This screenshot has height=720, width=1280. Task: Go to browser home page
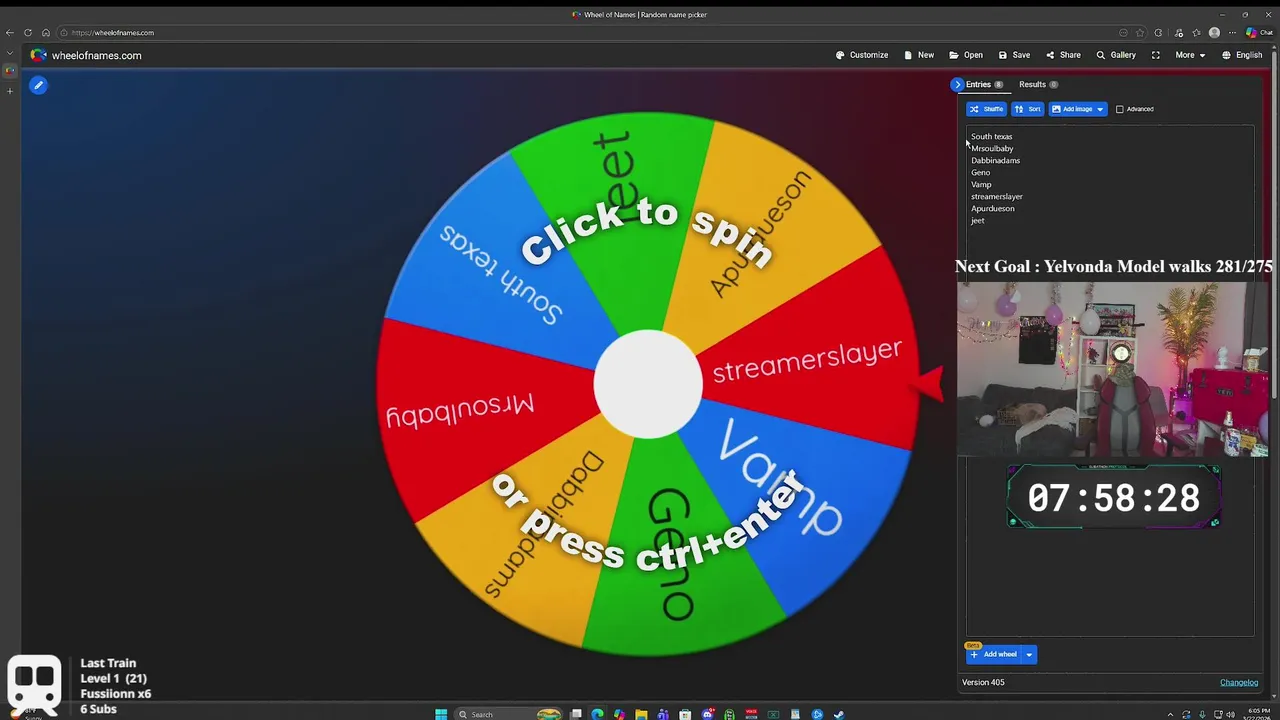(46, 32)
